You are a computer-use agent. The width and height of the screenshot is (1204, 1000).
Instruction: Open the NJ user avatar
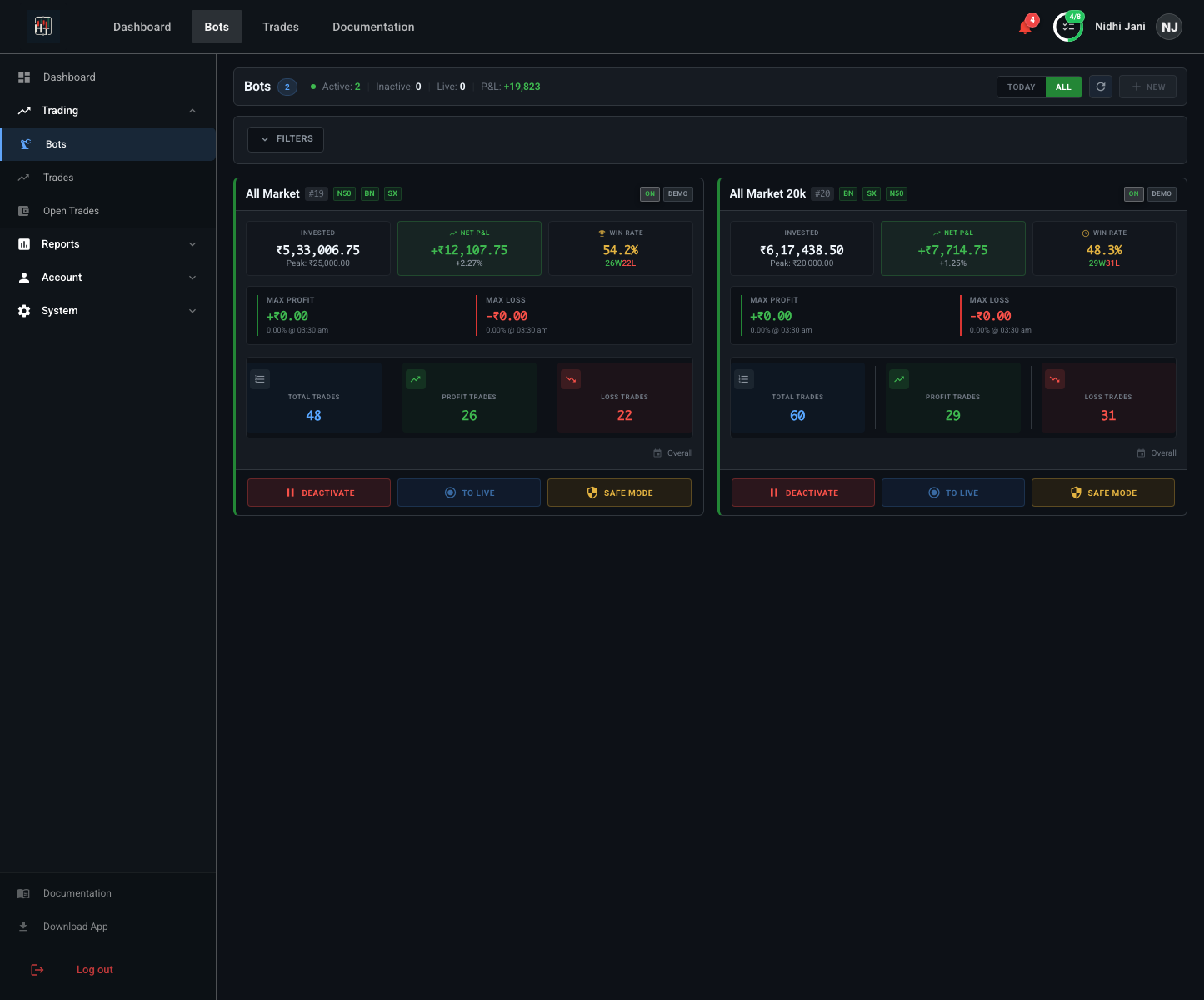click(1169, 27)
